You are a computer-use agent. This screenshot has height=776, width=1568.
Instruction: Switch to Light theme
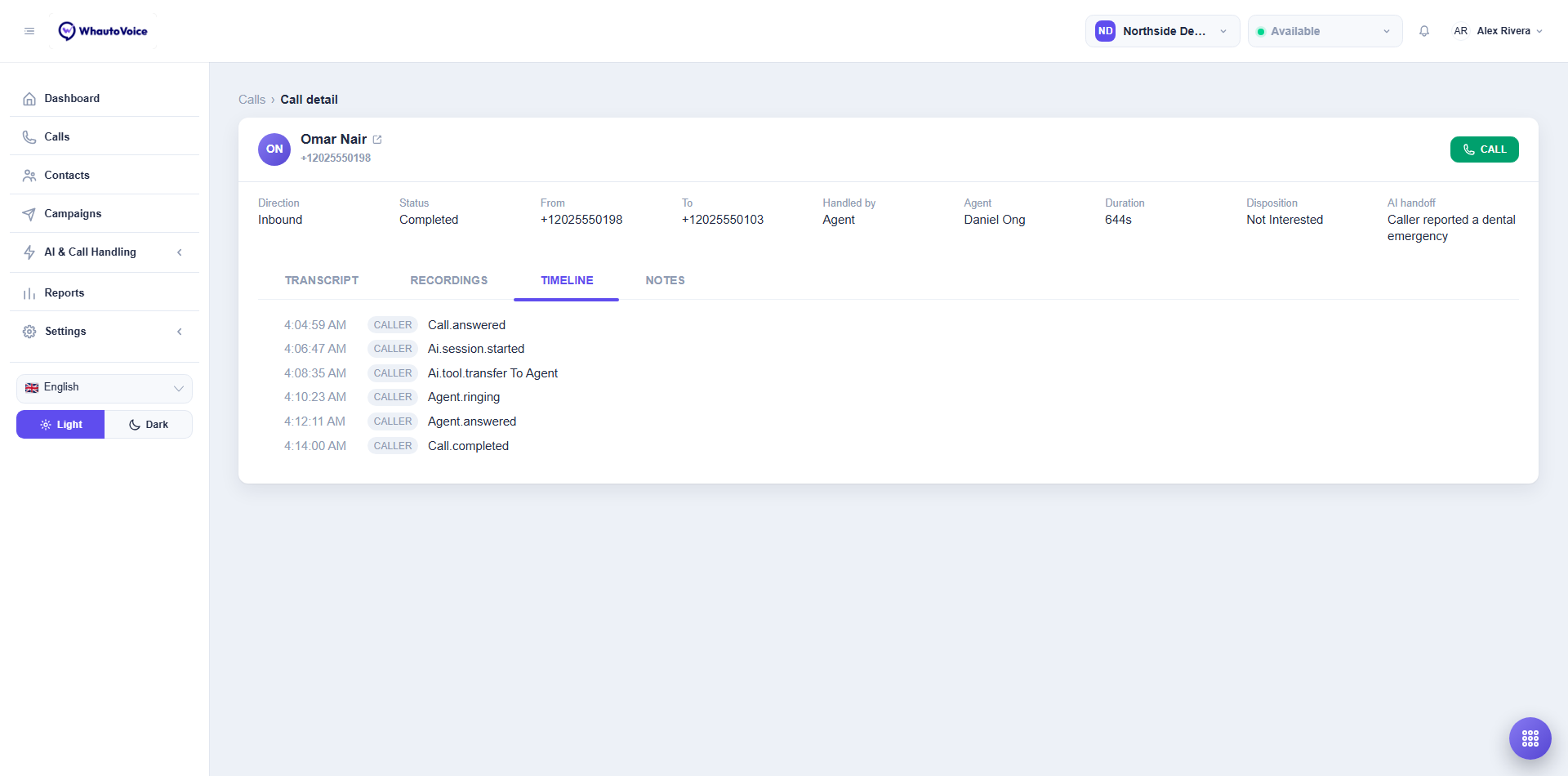click(x=60, y=425)
